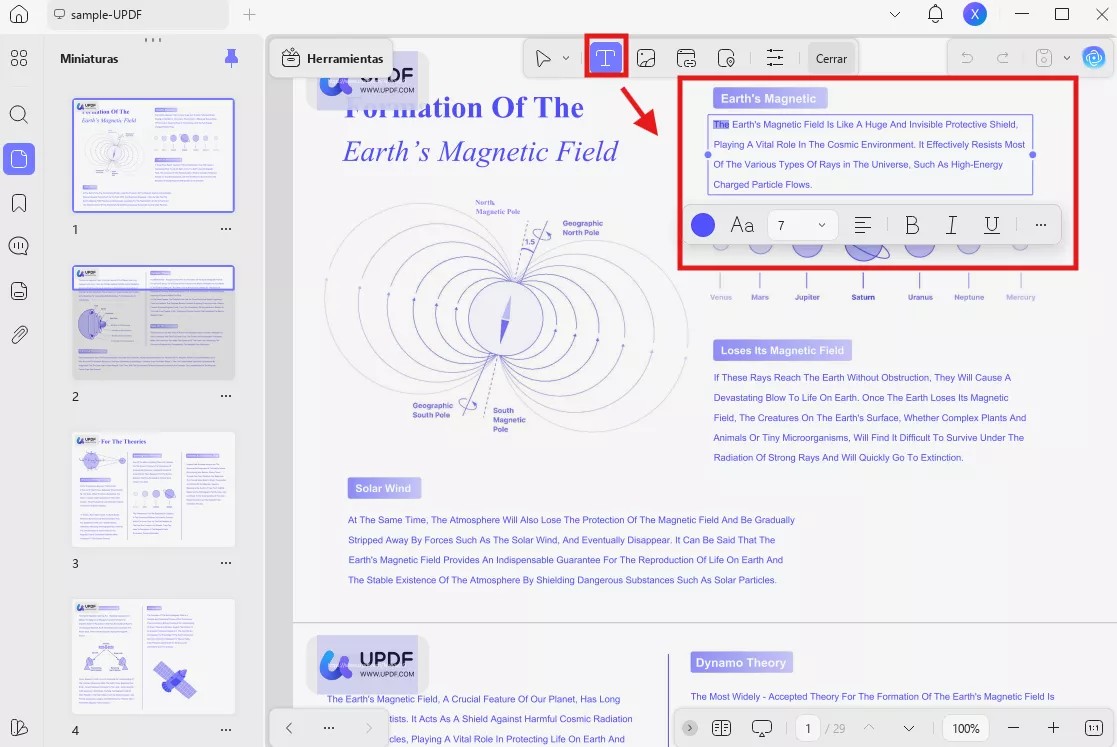1117x747 pixels.
Task: Click the bottom-left sidebar panel icon
Action: (19, 728)
